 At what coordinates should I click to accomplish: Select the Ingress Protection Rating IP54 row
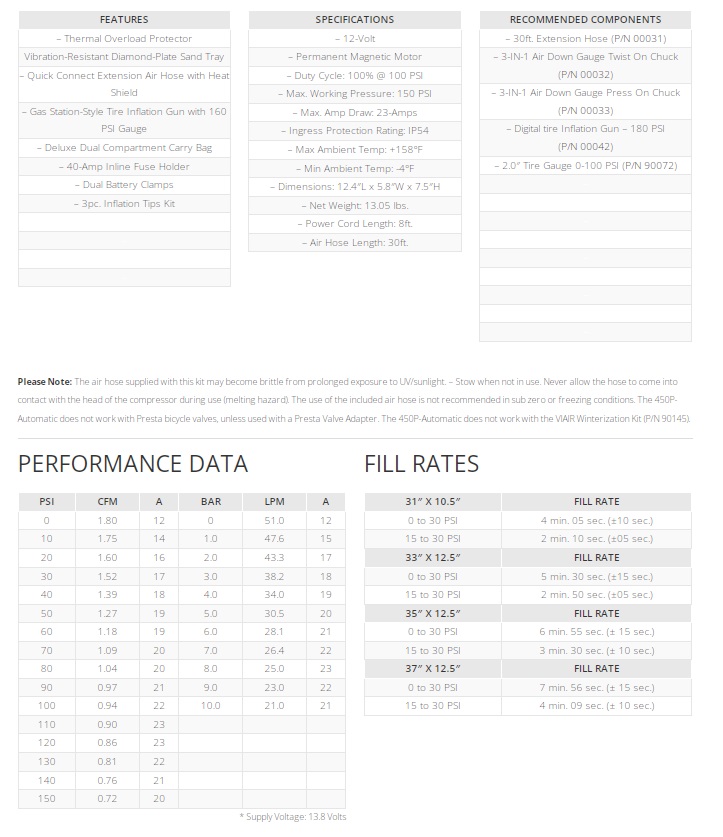[x=355, y=131]
